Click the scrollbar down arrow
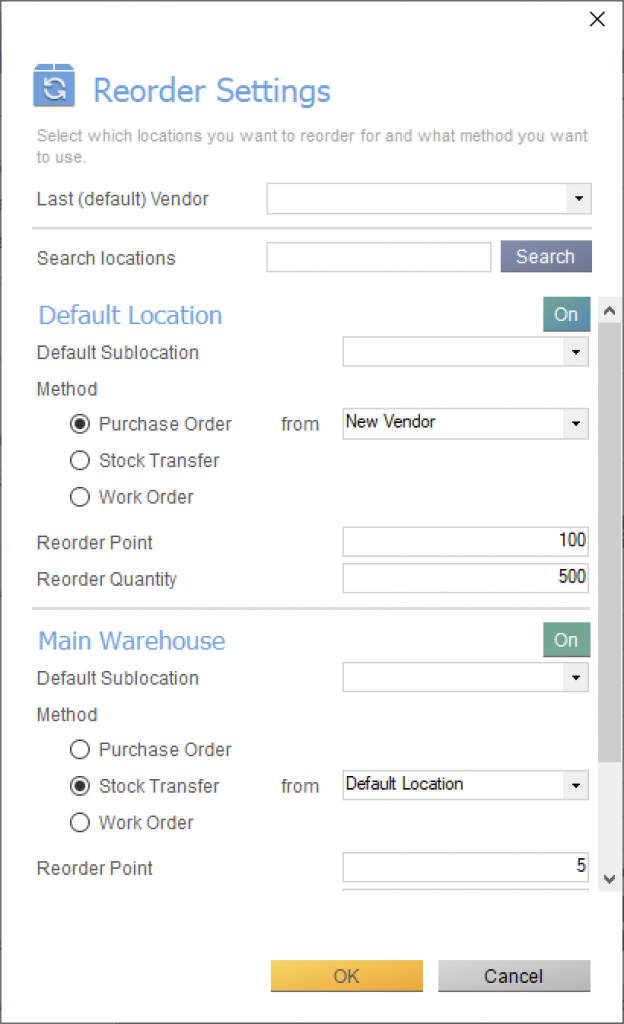 pos(610,879)
